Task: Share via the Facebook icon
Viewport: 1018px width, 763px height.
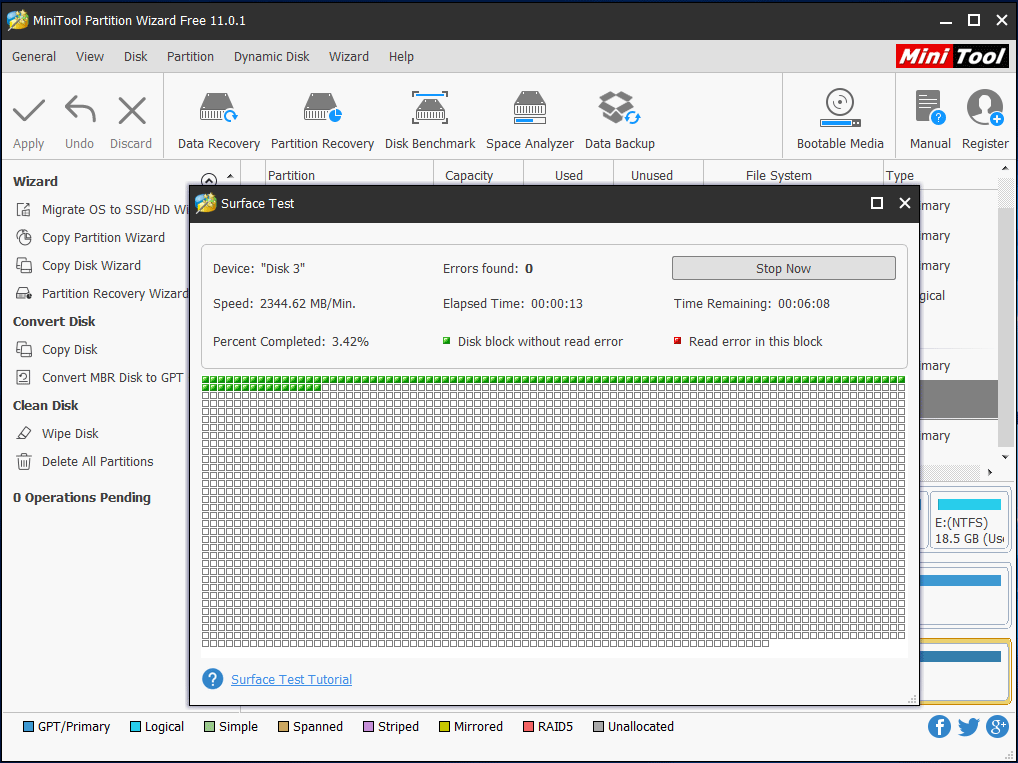Action: click(939, 727)
